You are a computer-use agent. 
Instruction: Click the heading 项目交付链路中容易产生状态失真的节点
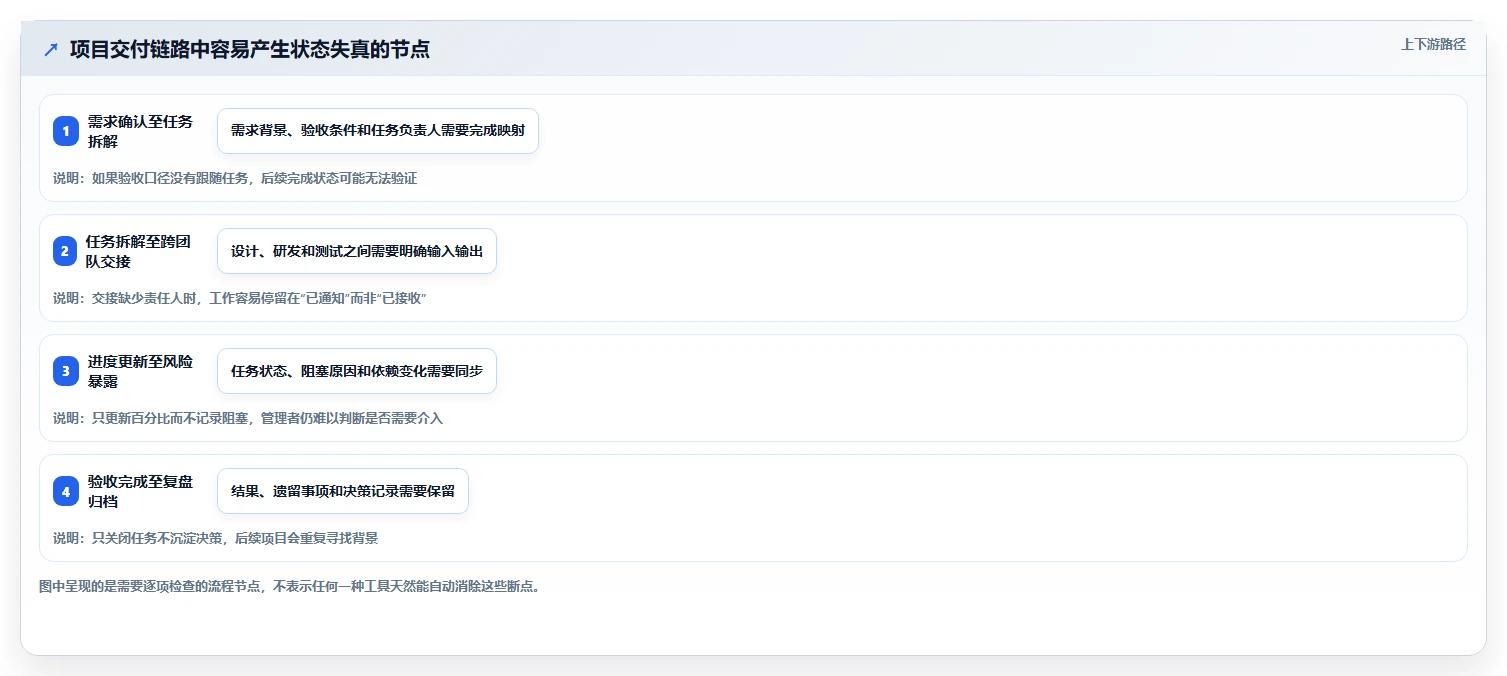pos(250,49)
